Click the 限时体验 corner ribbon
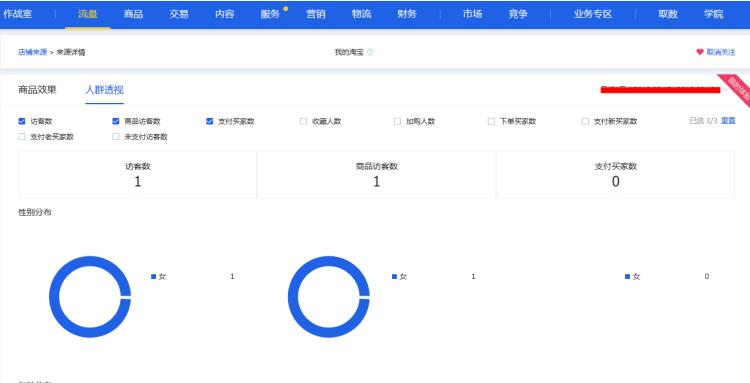This screenshot has height=383, width=750. pos(738,88)
